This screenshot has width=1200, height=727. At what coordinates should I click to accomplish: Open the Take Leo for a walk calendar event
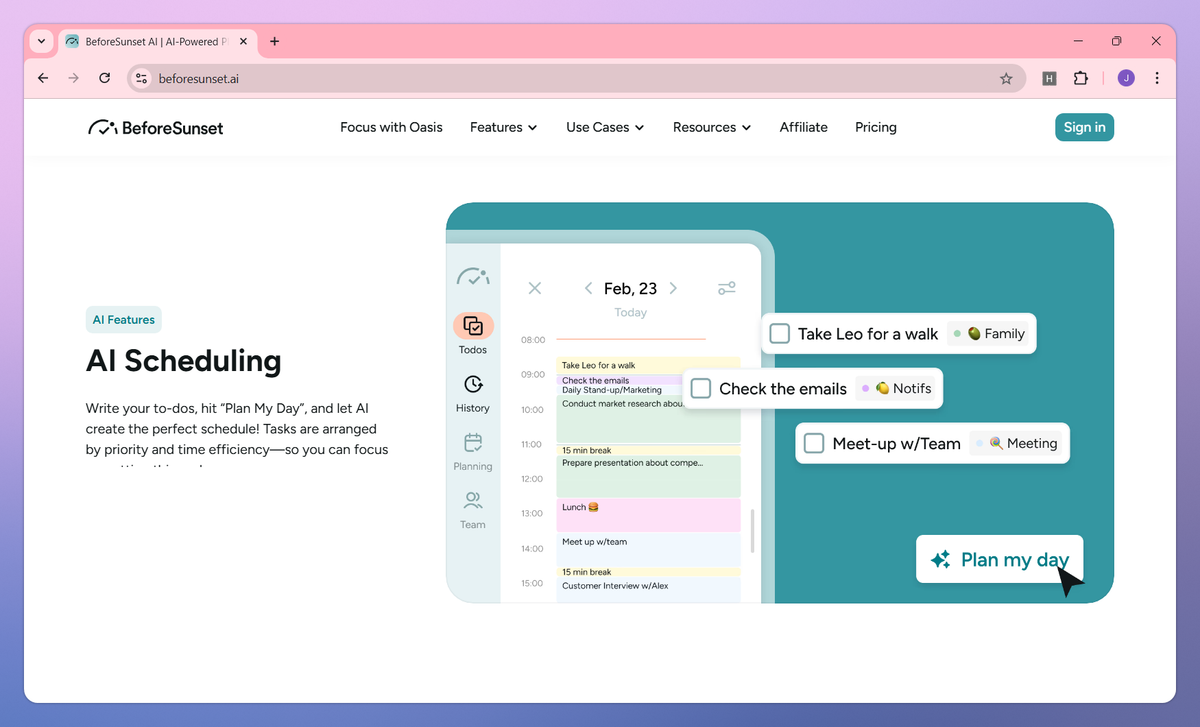648,365
